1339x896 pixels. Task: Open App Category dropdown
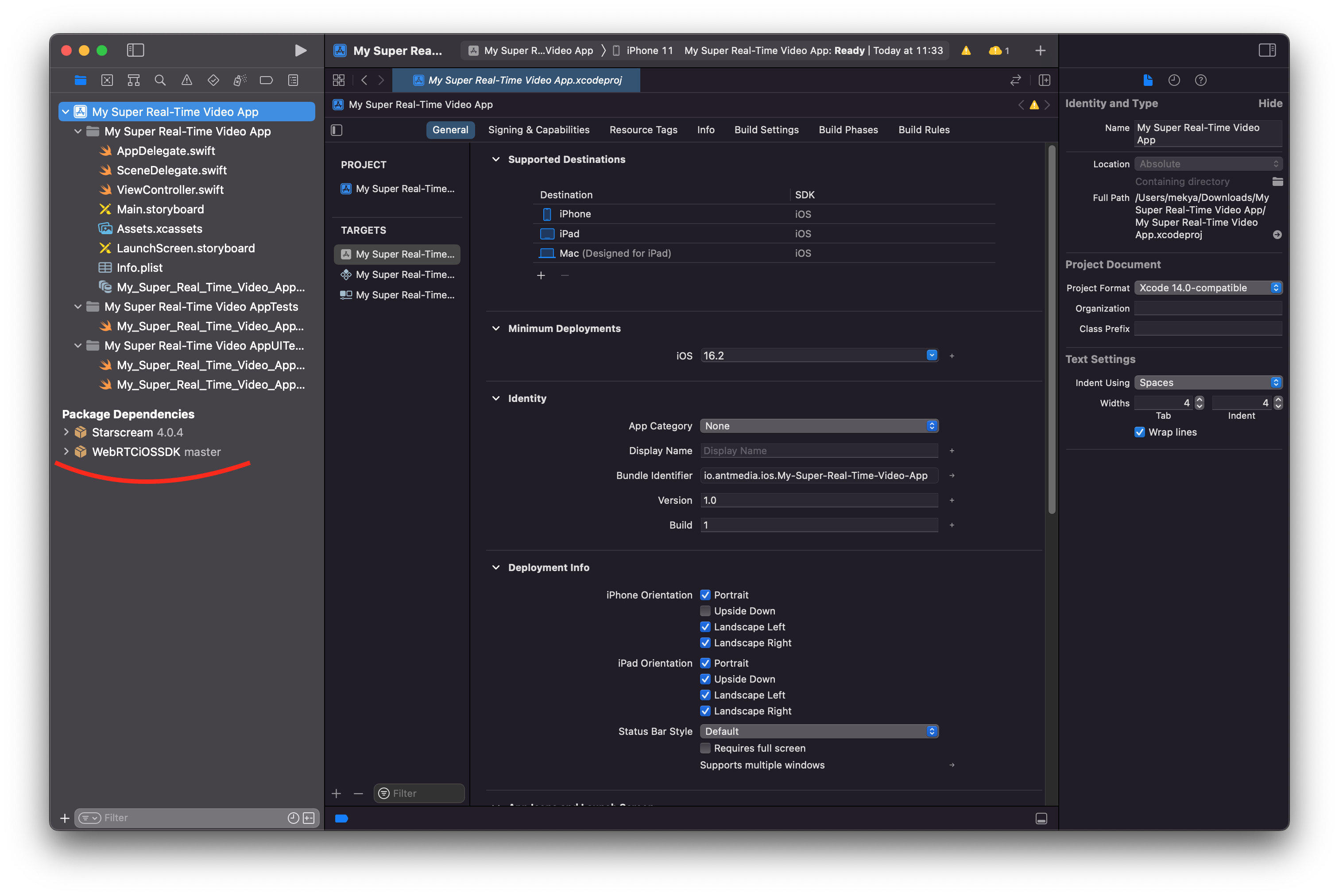819,425
